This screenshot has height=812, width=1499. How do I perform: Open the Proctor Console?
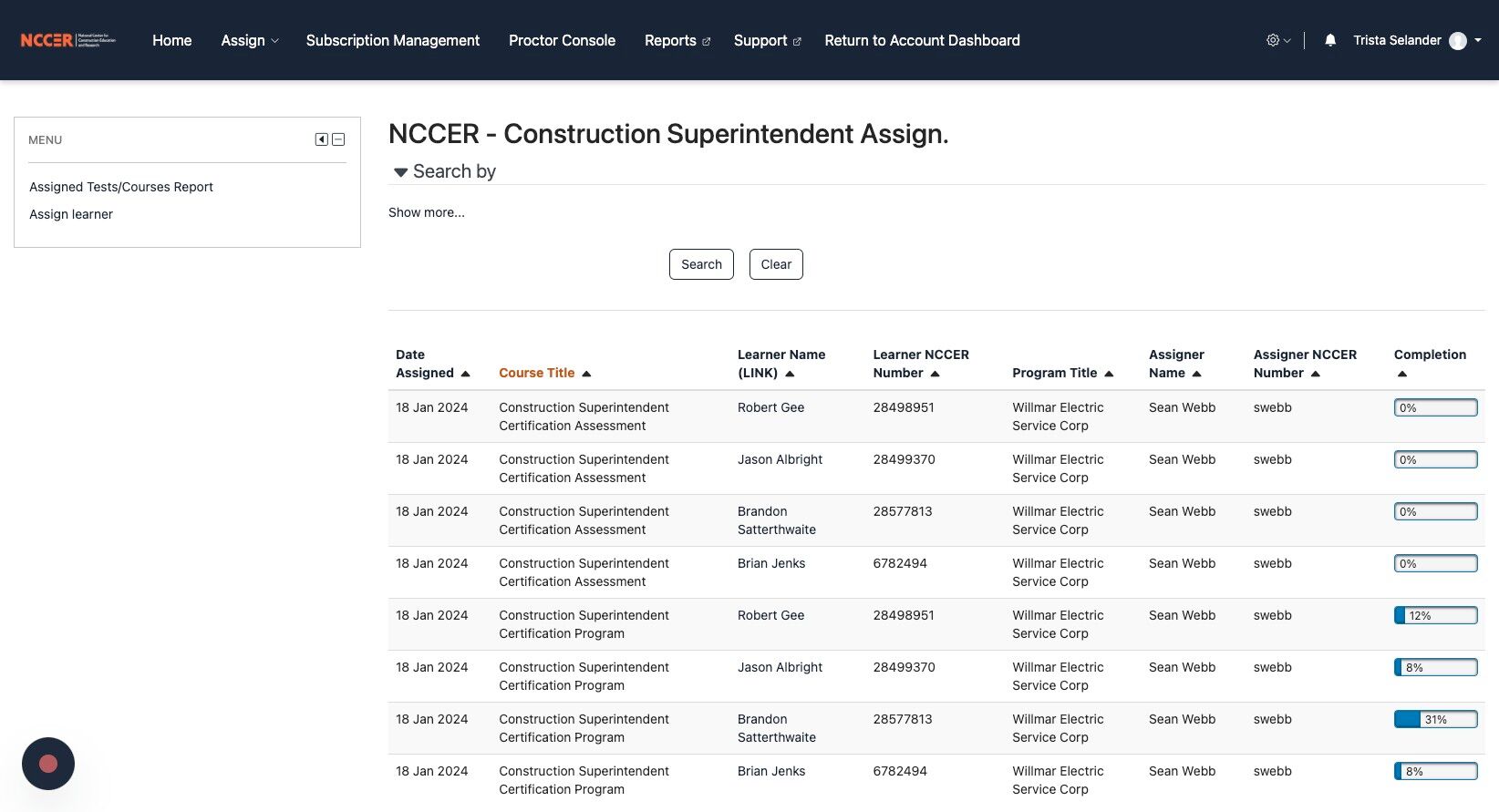click(x=562, y=40)
